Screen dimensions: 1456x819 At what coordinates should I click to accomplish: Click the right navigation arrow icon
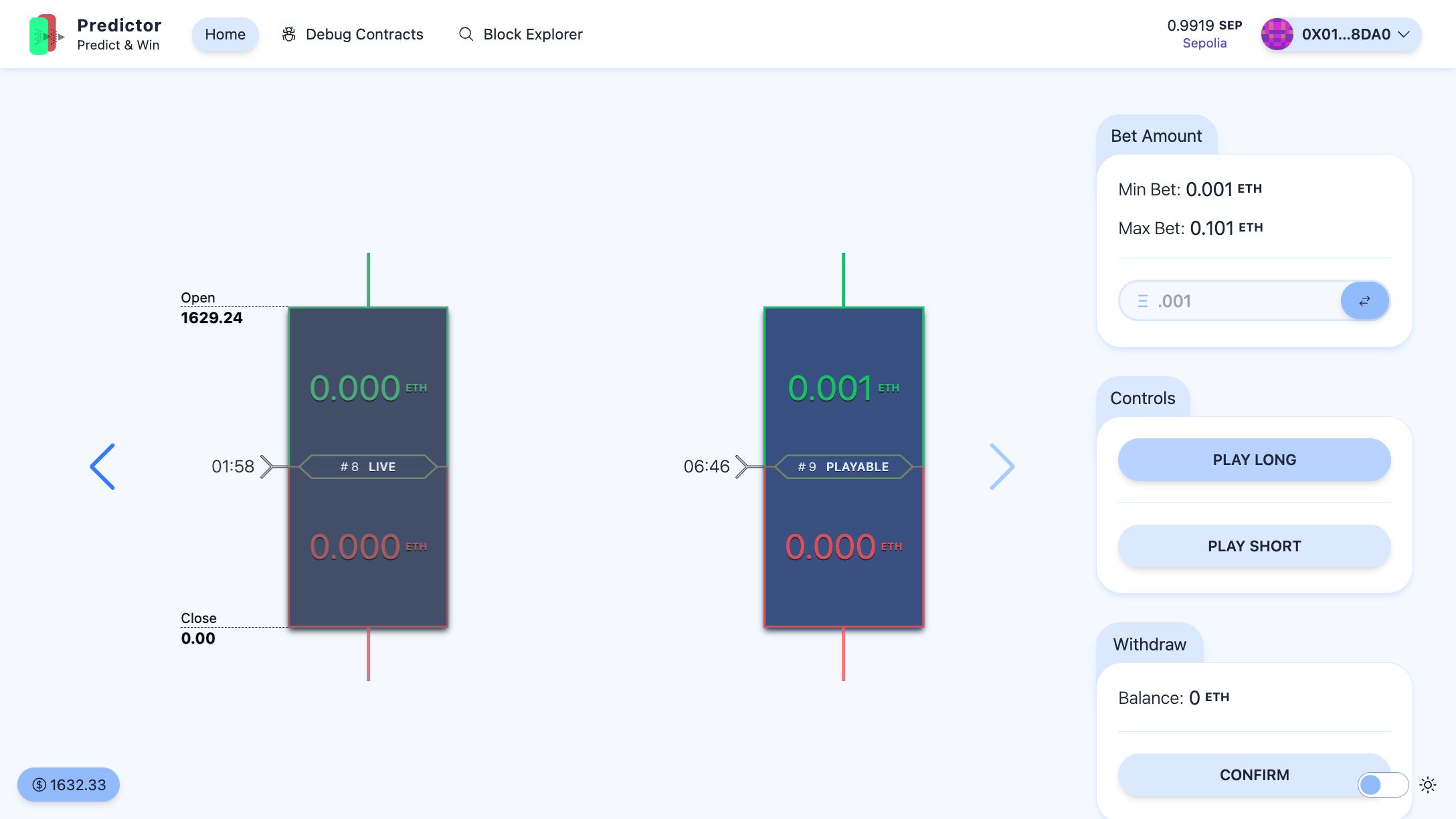tap(1002, 466)
